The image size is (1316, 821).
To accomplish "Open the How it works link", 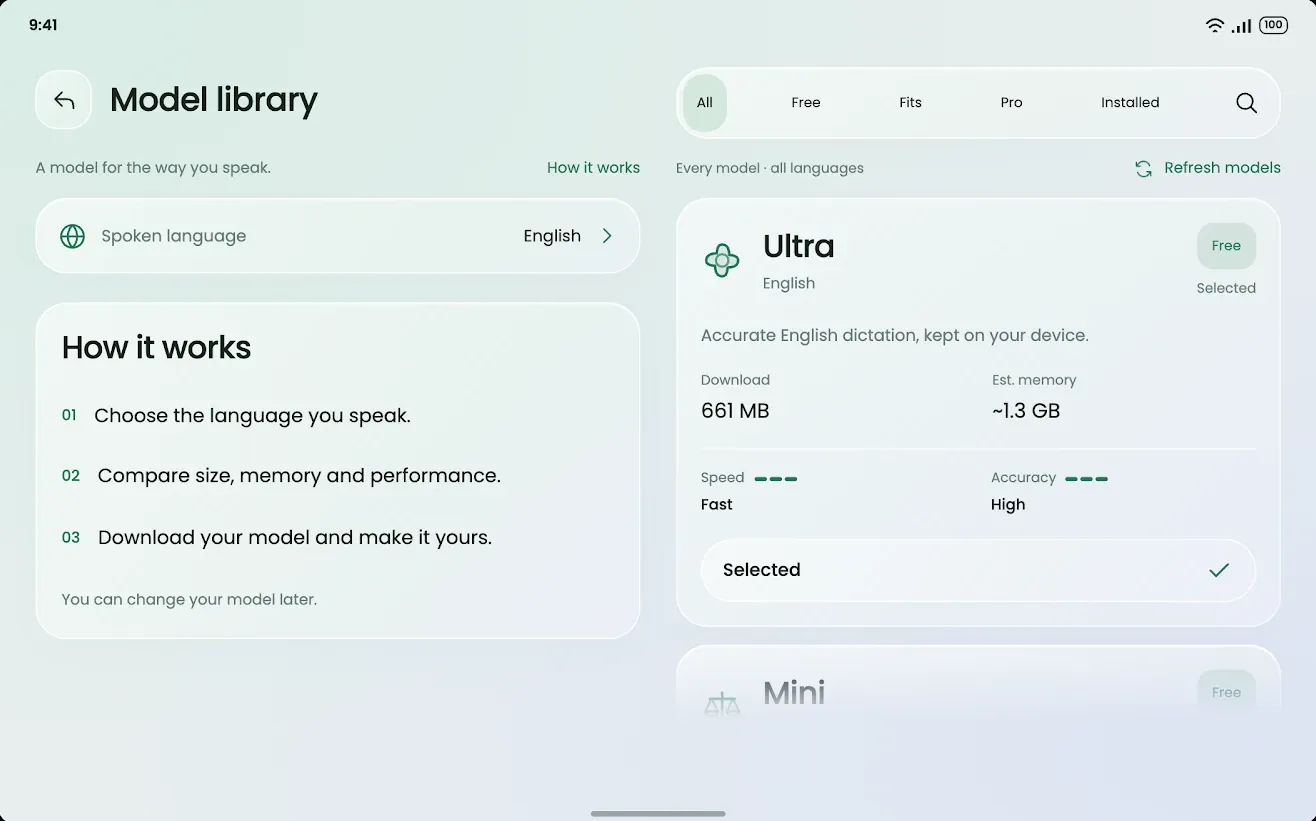I will (x=593, y=168).
